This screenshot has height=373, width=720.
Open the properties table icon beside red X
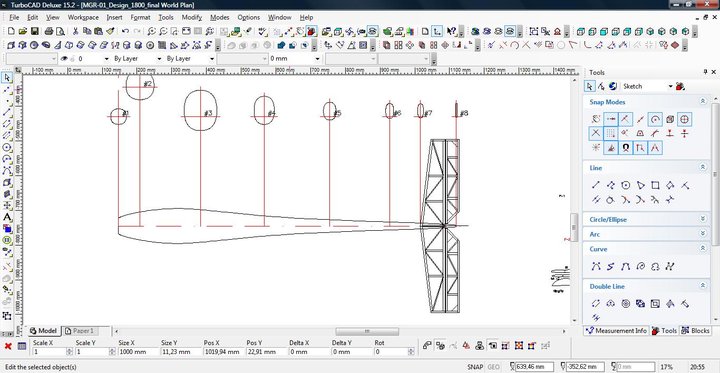point(22,346)
